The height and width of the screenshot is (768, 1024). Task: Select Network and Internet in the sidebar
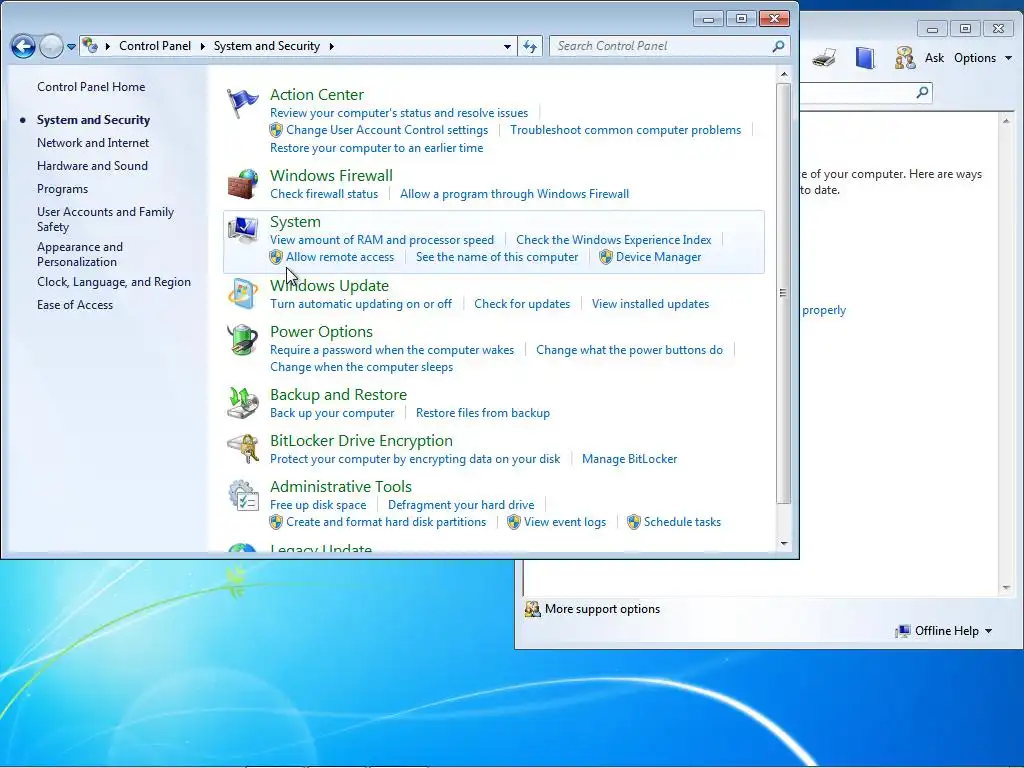click(93, 143)
